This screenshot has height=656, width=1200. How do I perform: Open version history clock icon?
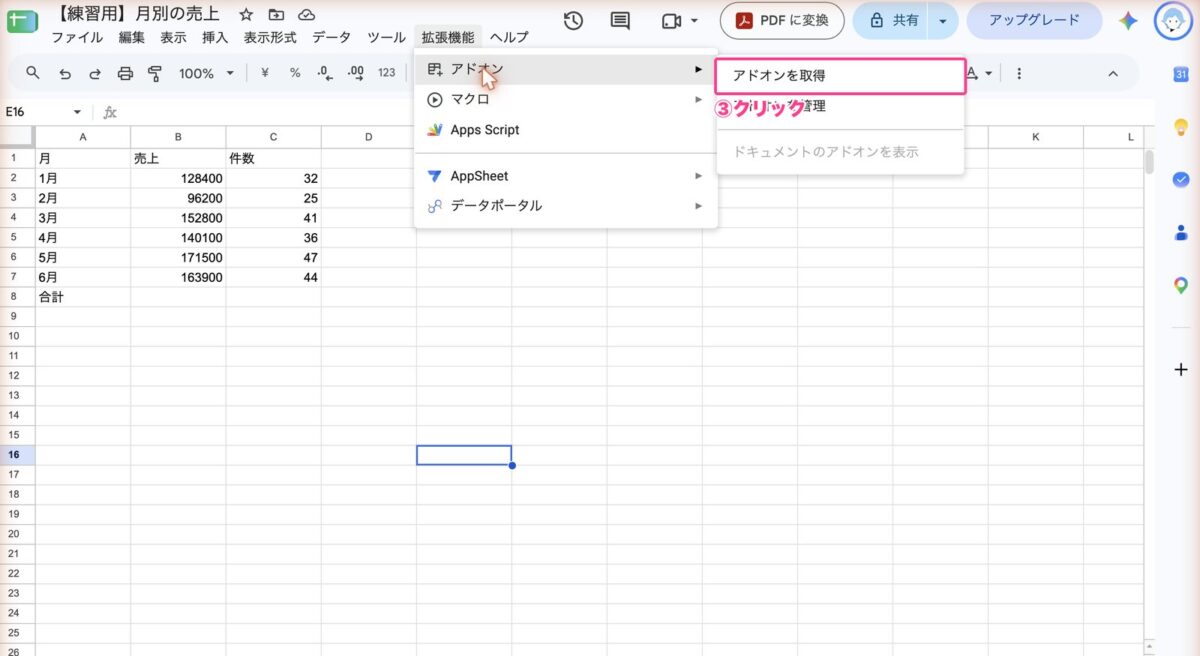573,21
